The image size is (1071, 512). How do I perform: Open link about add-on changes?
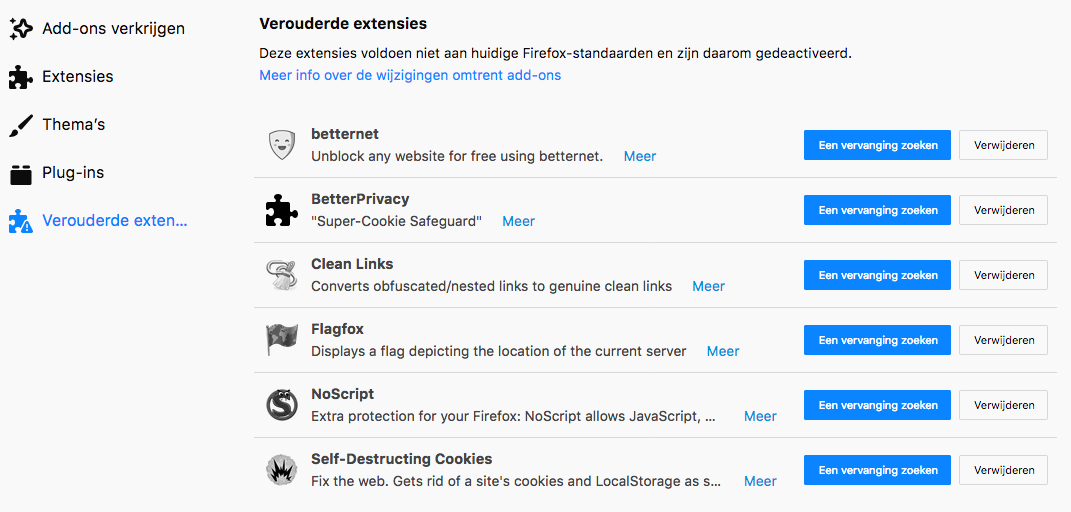410,75
